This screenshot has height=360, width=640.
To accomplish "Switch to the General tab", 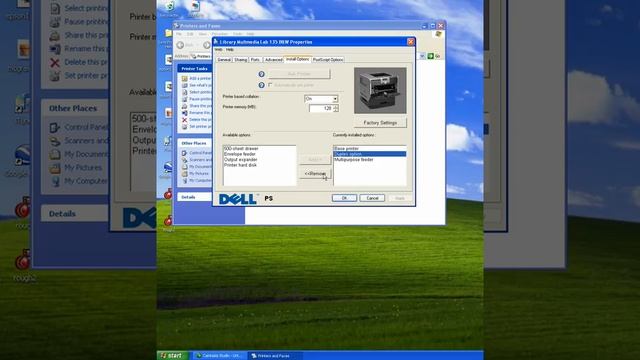I will pyautogui.click(x=224, y=60).
